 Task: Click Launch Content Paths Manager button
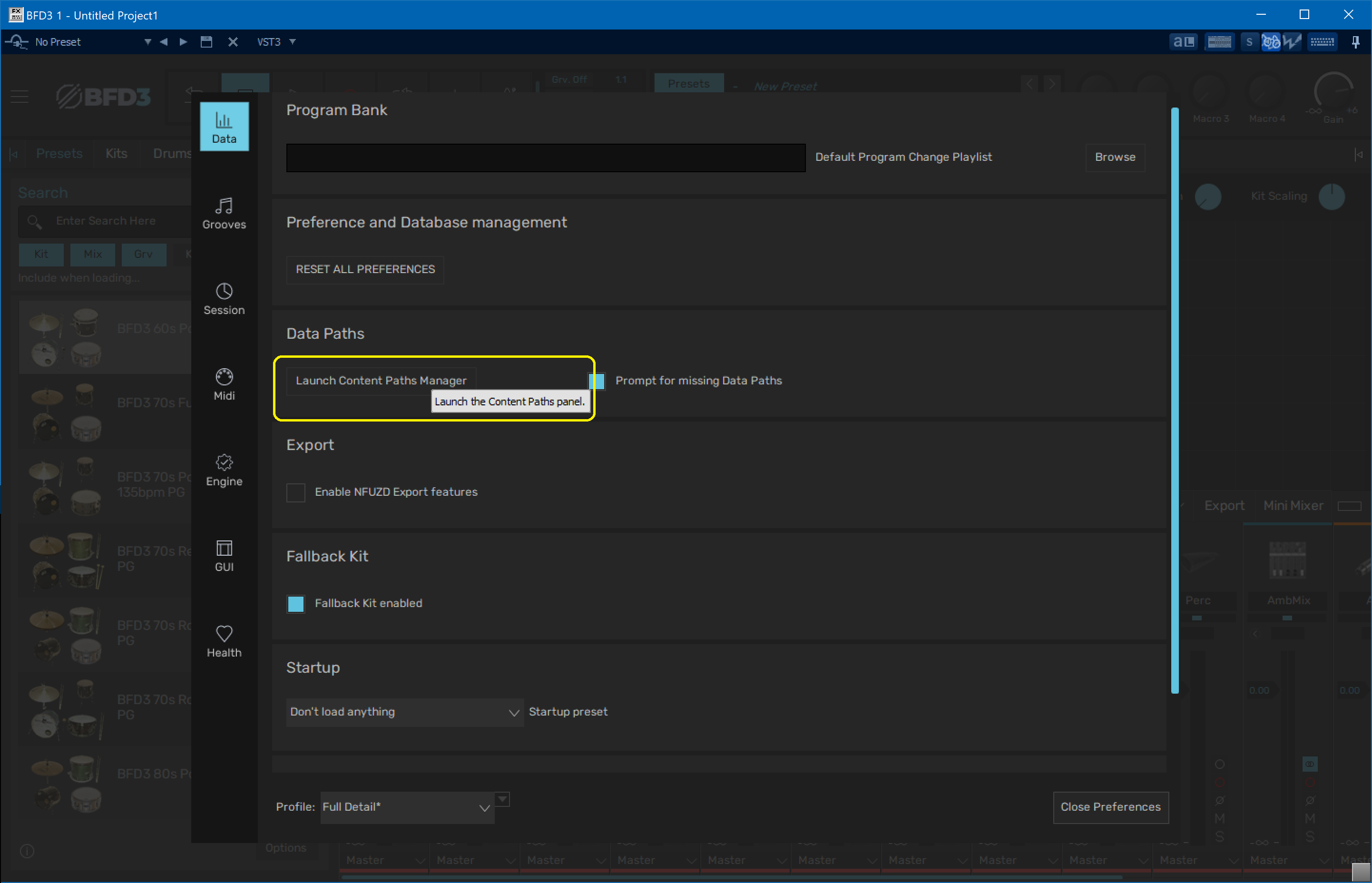tap(381, 381)
